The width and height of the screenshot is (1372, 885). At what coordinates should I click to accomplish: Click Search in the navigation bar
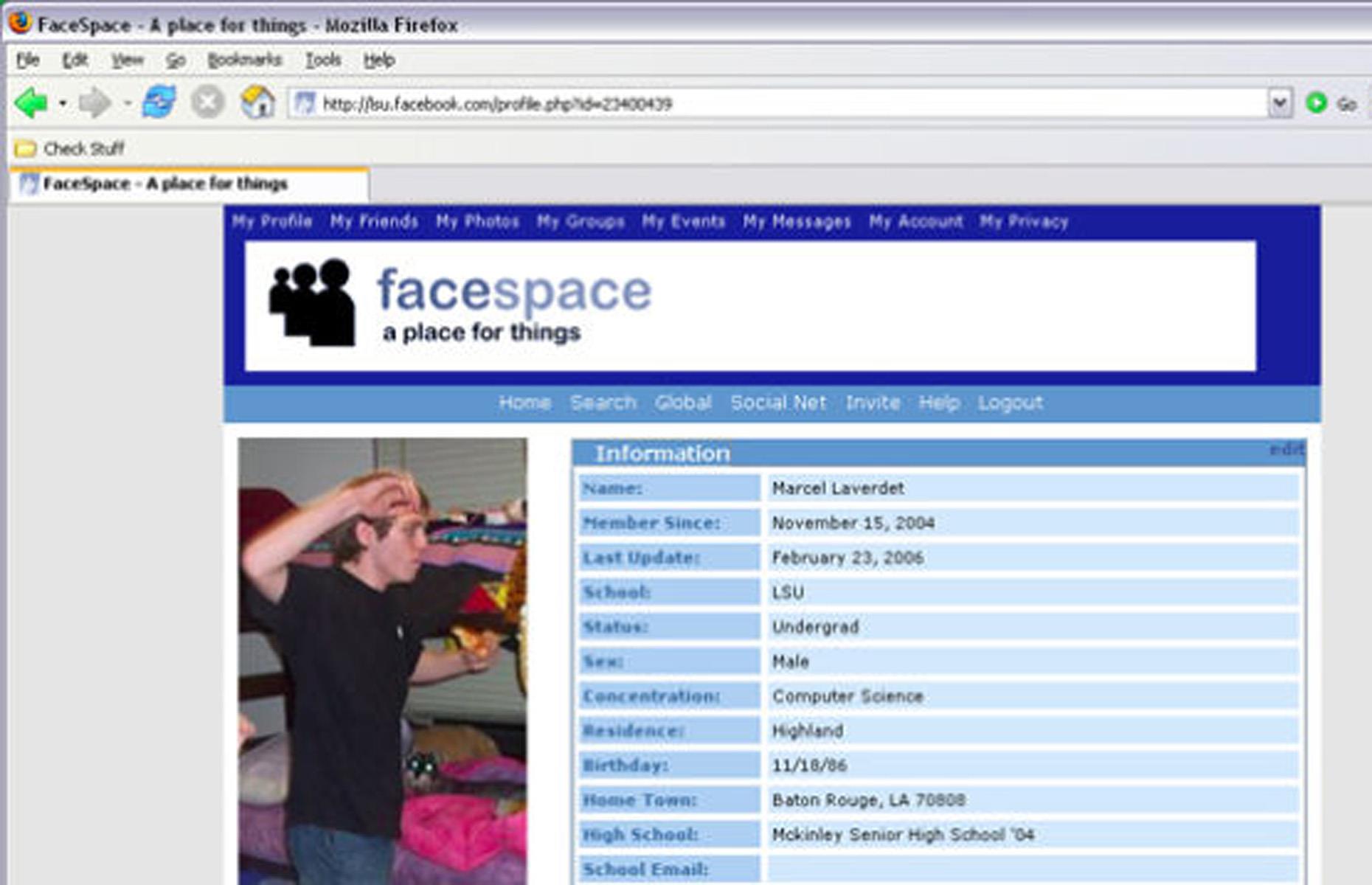(x=603, y=403)
